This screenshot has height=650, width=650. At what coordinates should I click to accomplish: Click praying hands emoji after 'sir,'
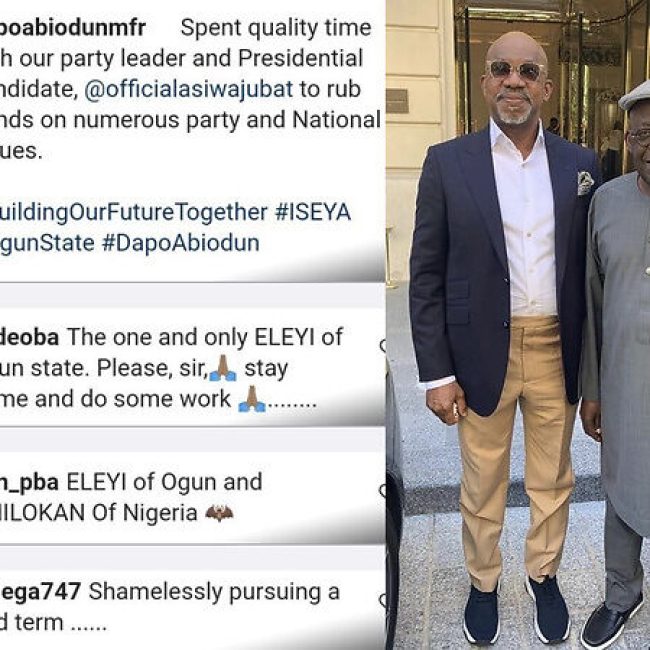click(223, 368)
